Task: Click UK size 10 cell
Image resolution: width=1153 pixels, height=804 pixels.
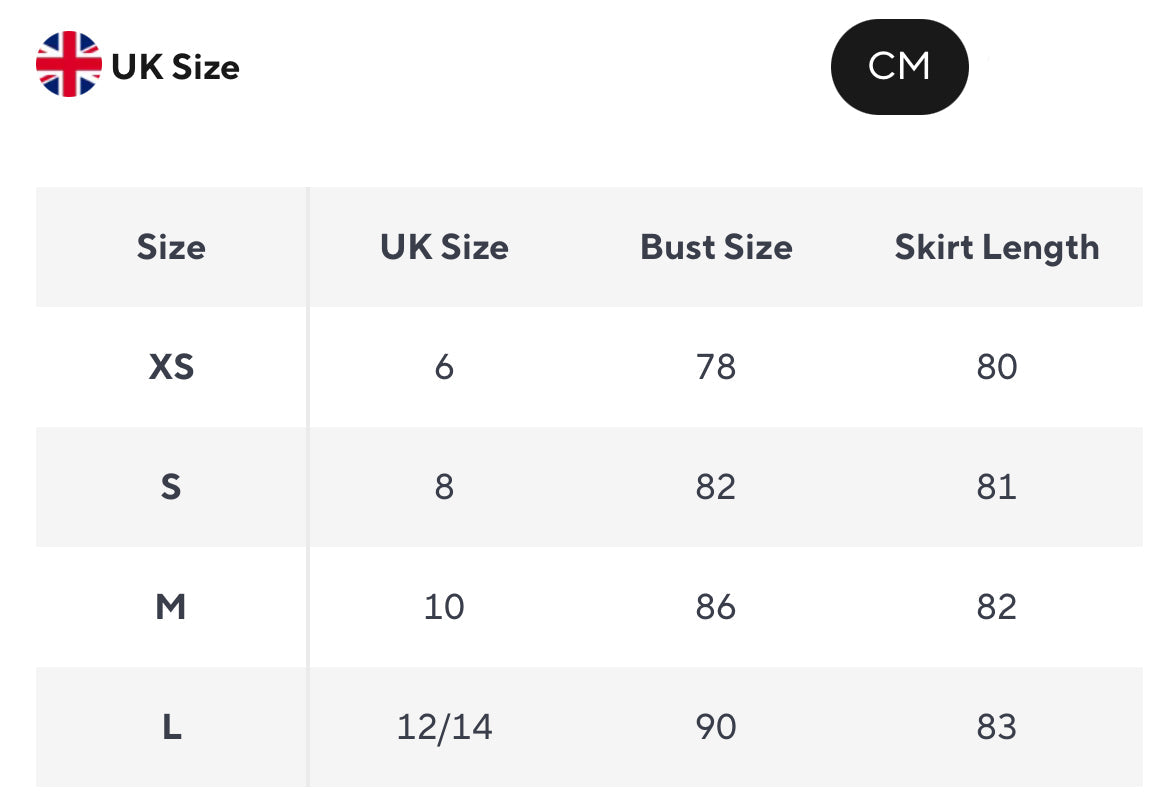Action: 444,607
